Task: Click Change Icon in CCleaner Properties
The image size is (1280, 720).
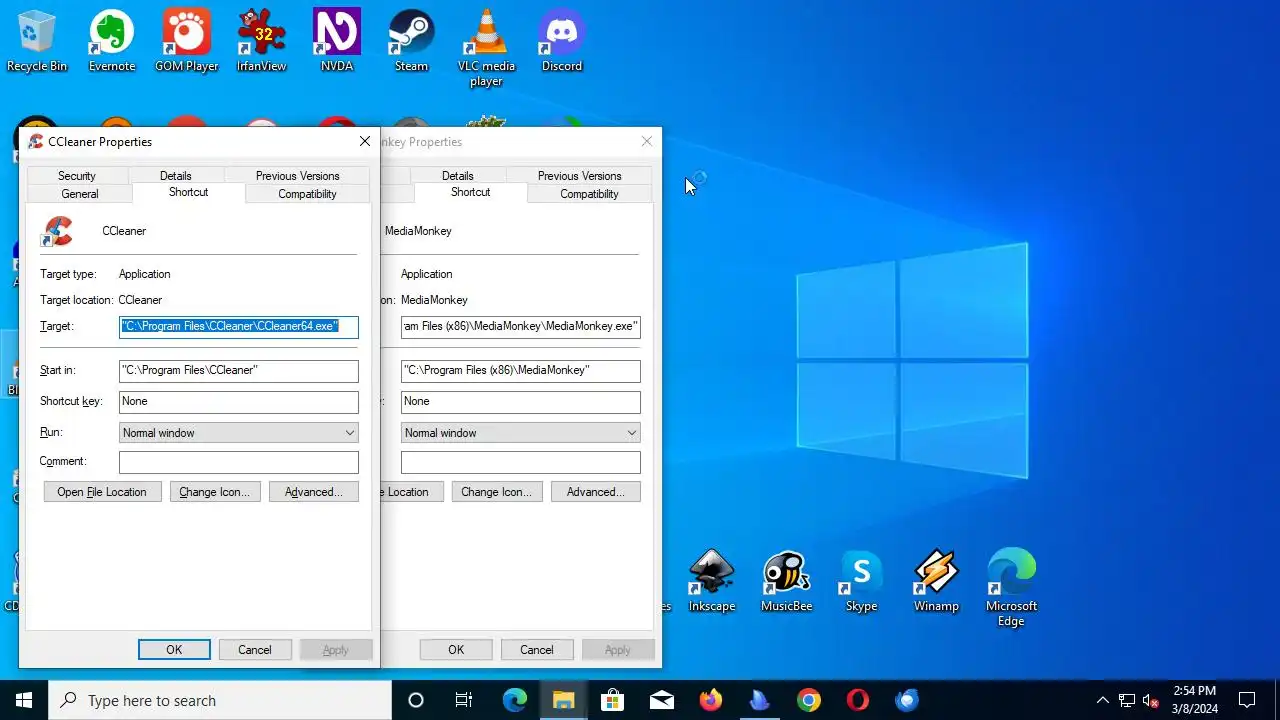Action: (x=215, y=492)
